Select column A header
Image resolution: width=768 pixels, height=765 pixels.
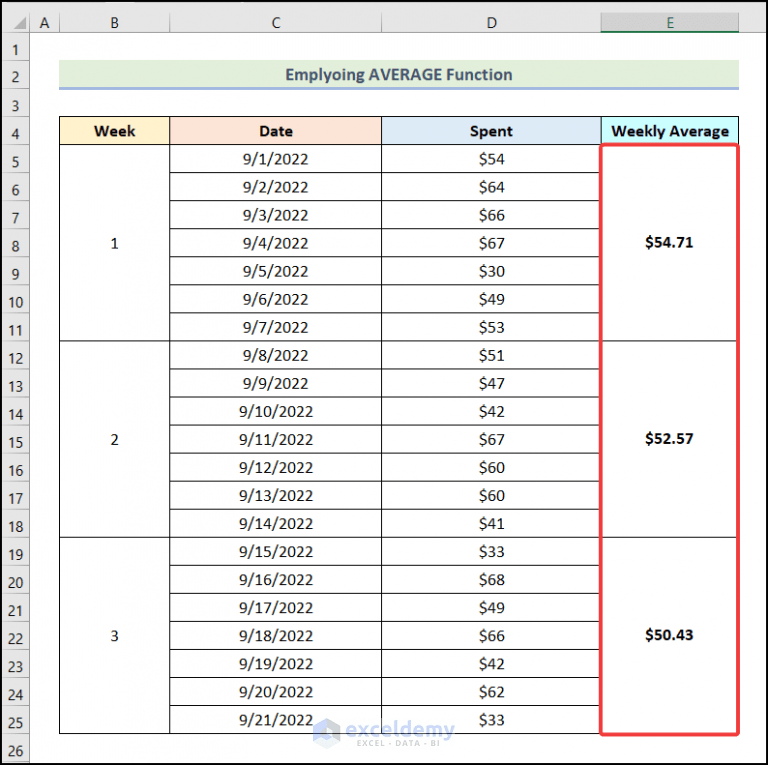45,23
